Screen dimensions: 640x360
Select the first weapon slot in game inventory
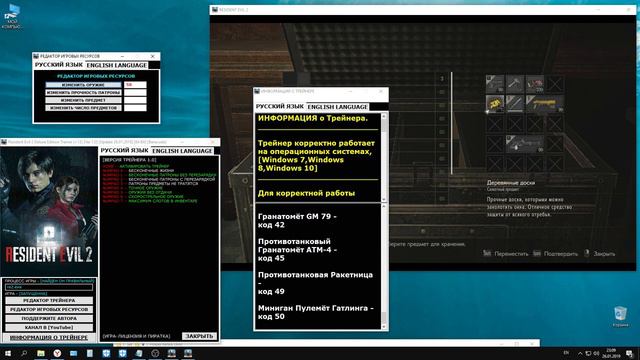[x=495, y=84]
